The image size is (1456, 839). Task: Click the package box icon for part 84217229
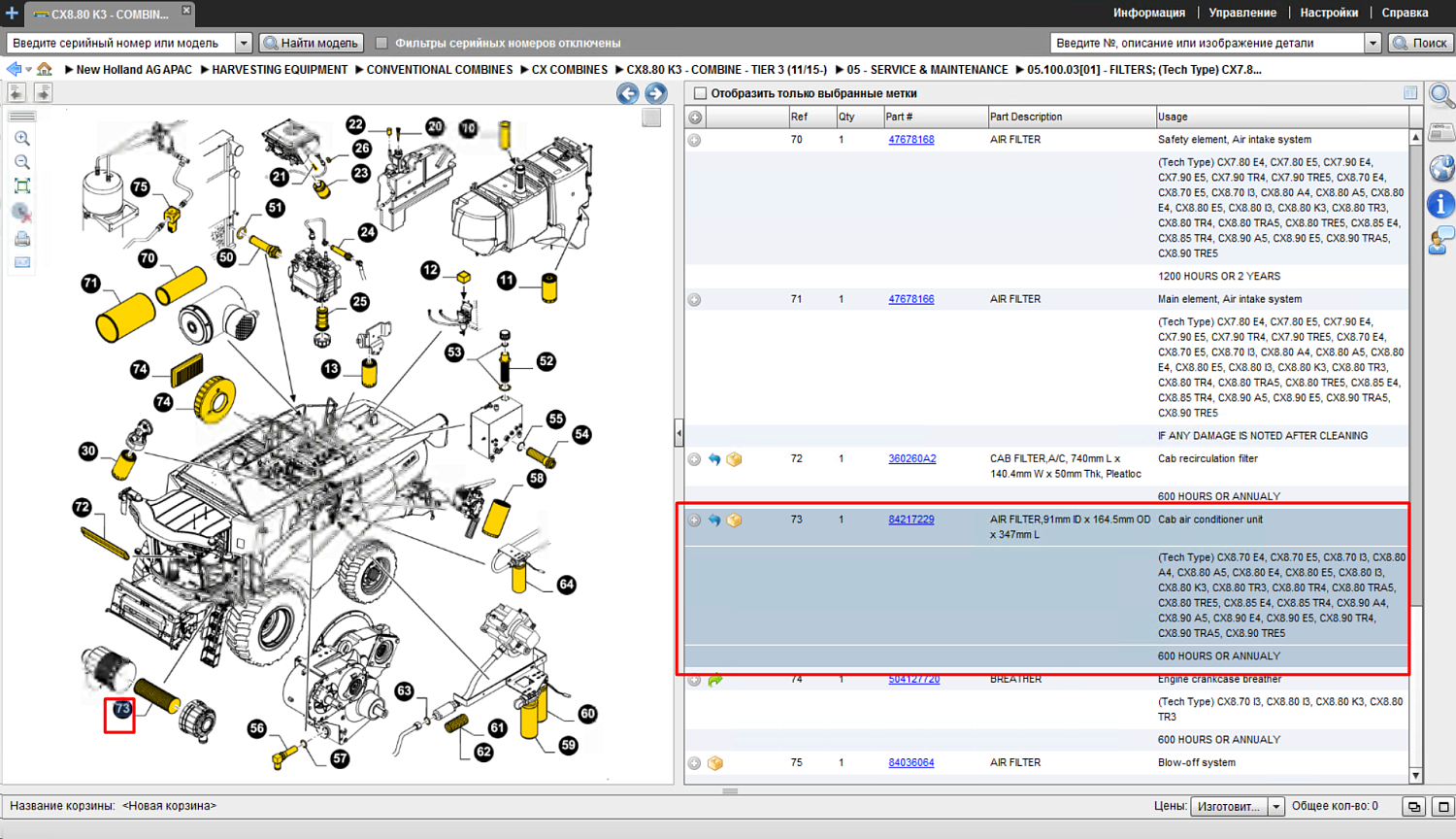click(x=734, y=520)
